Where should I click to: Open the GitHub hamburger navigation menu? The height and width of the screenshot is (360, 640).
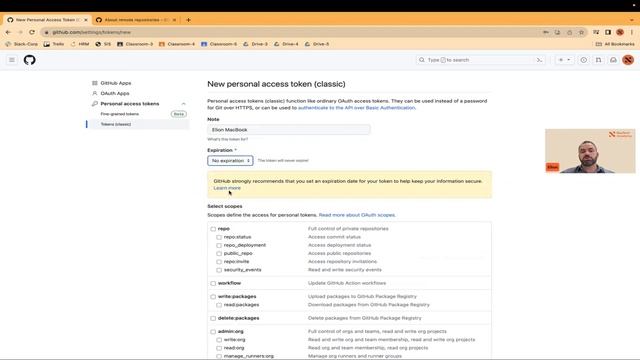pos(12,60)
